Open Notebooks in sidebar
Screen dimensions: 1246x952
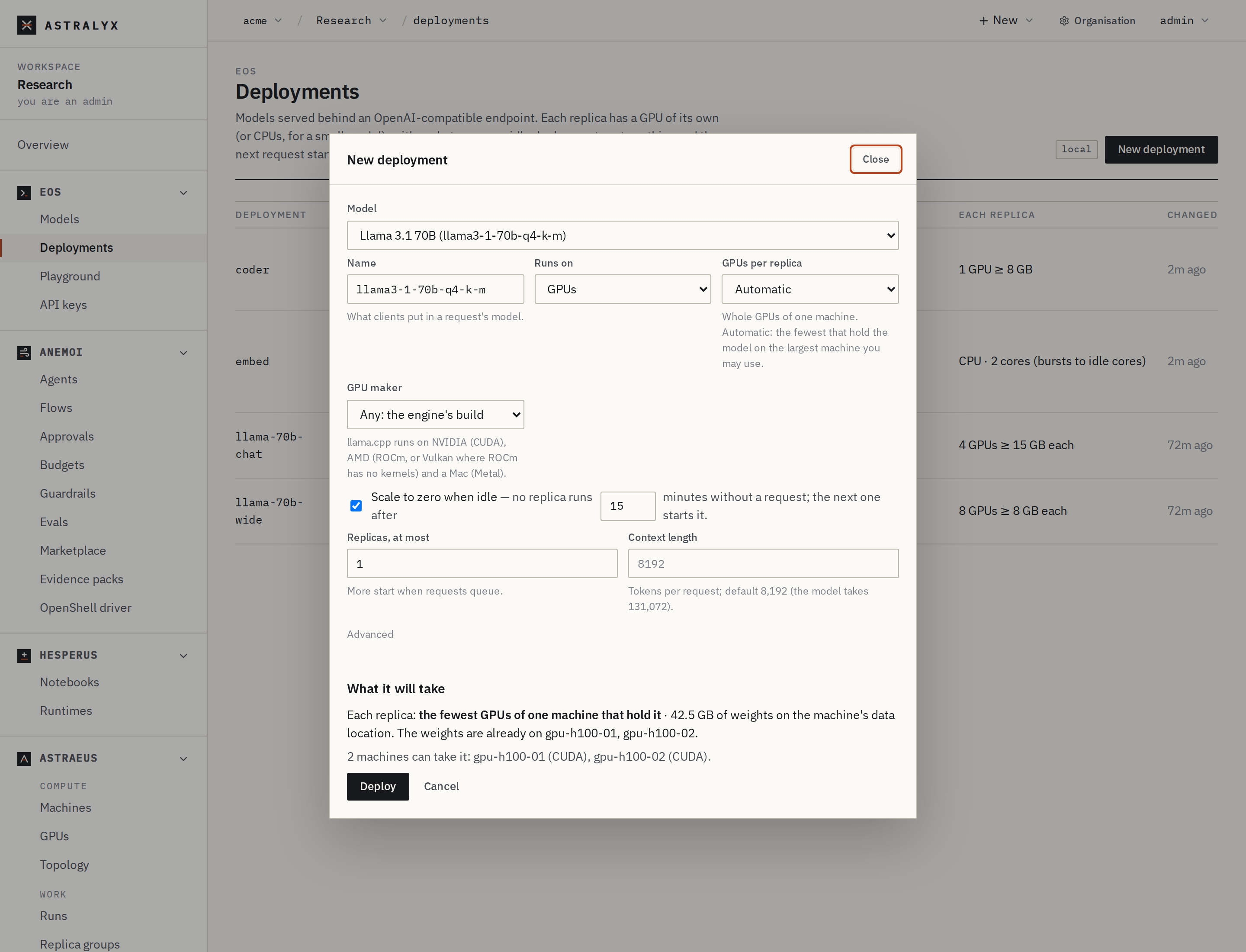pyautogui.click(x=69, y=682)
